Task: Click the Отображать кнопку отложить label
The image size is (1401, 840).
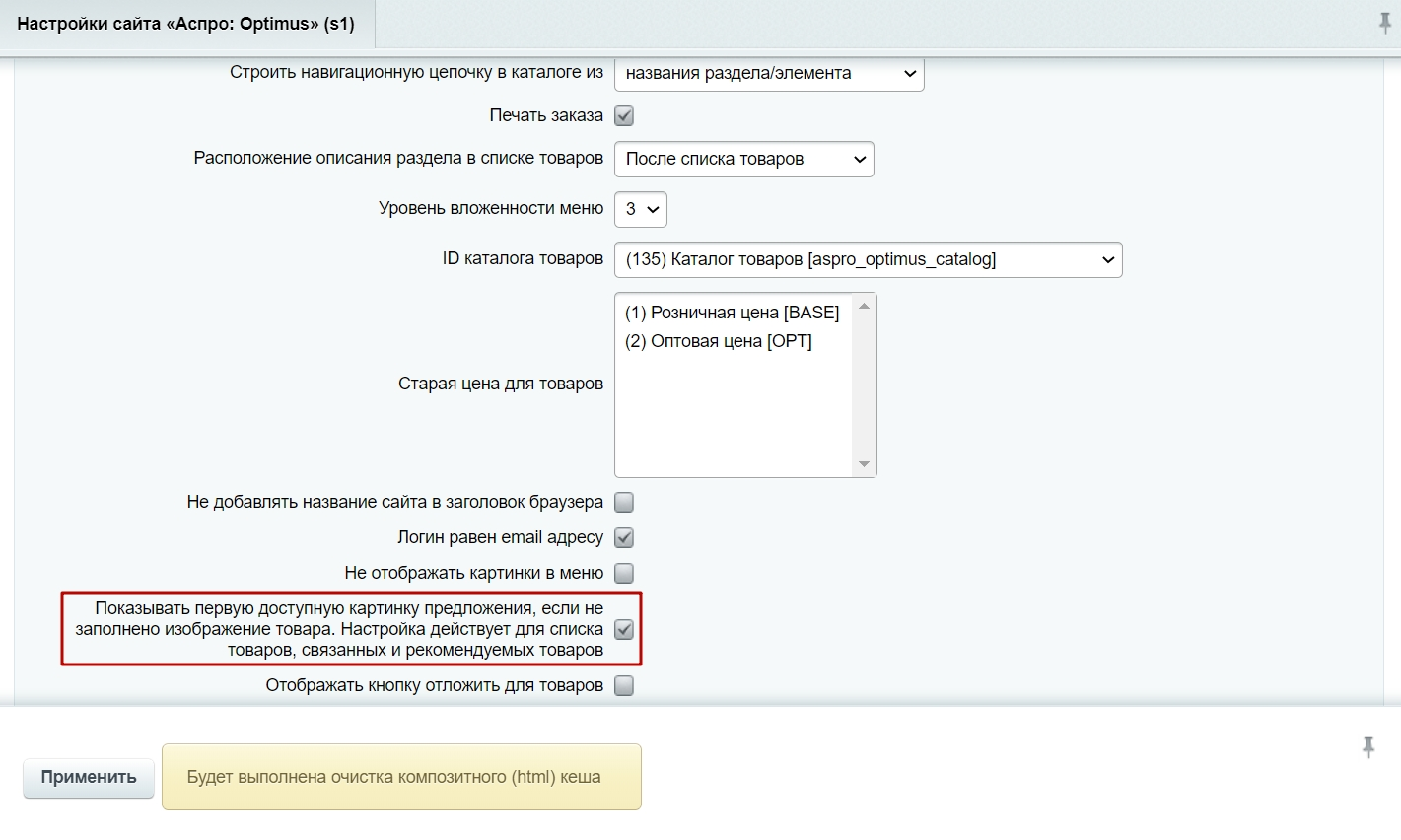Action: [x=435, y=685]
